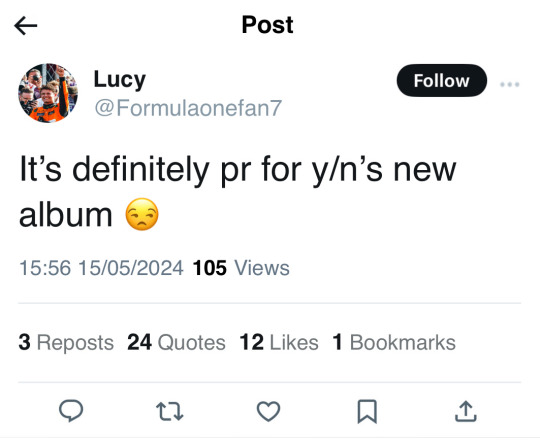Tap the repost arrows icon
This screenshot has width=540, height=442.
point(169,411)
